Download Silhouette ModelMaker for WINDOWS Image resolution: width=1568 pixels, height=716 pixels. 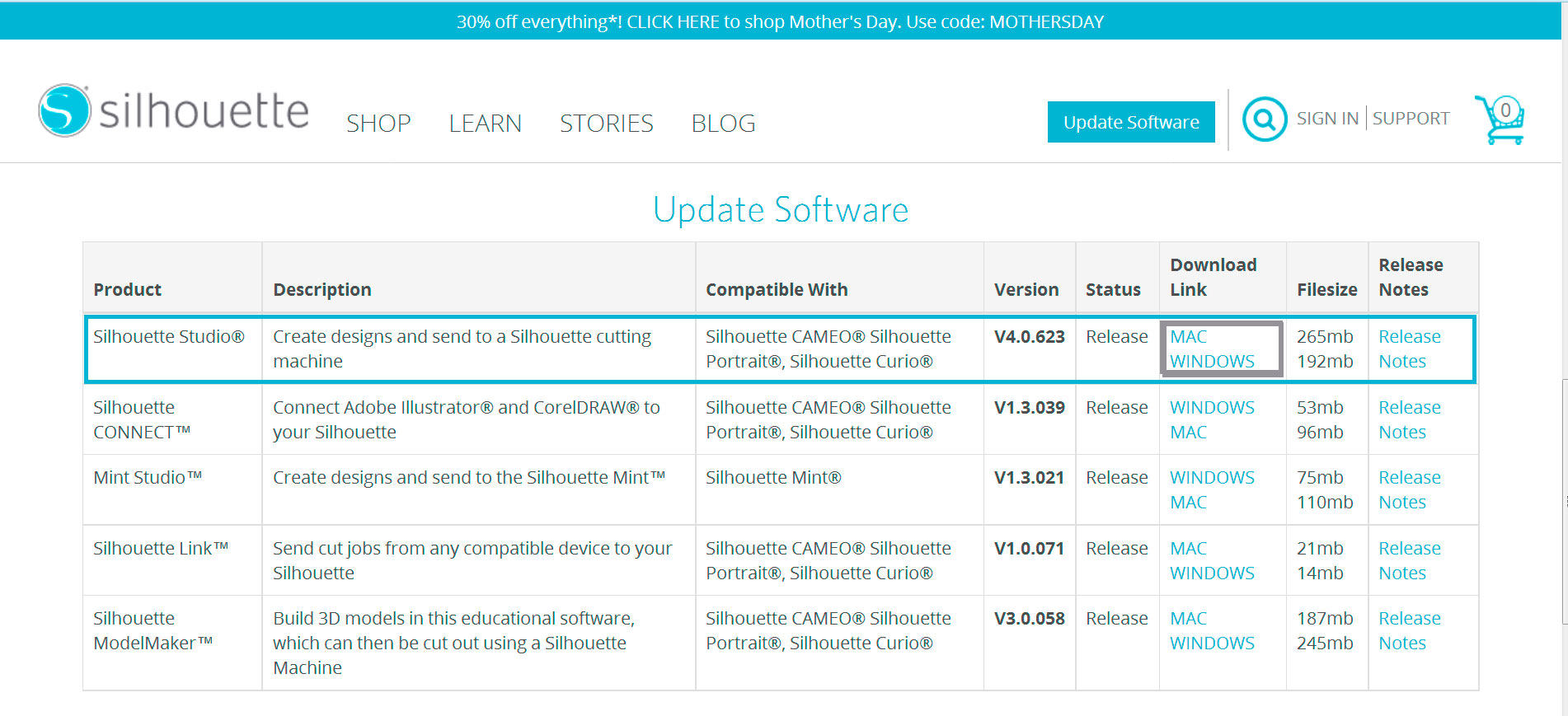(1212, 643)
